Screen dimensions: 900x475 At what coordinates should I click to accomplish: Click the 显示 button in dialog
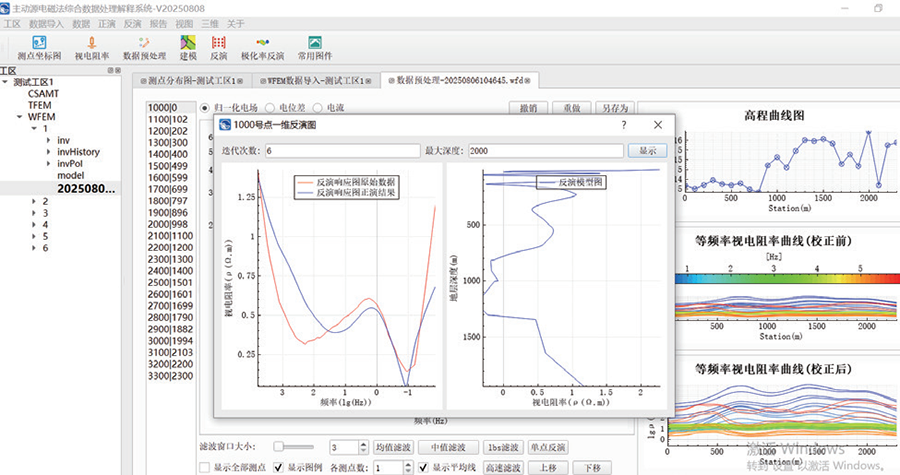tap(646, 150)
